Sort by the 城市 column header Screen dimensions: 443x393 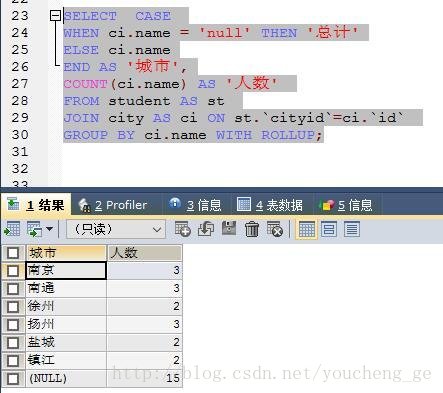coord(66,253)
